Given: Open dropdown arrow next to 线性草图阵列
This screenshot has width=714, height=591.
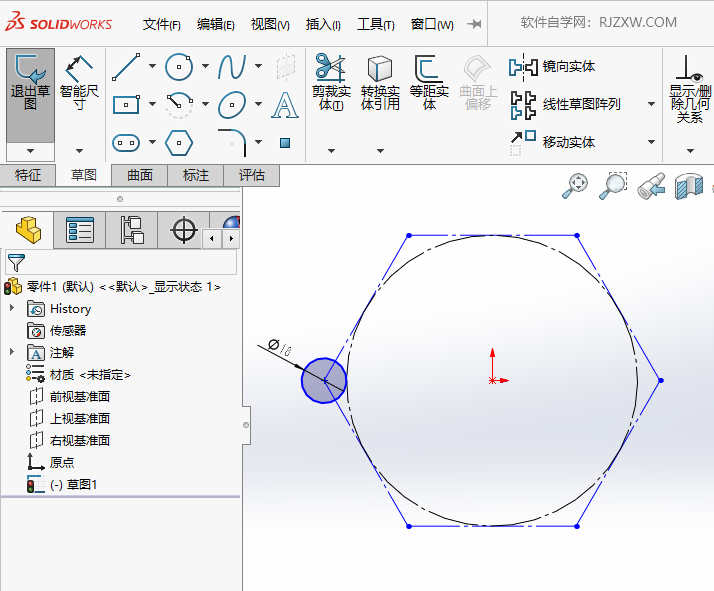Looking at the screenshot, I should click(651, 104).
